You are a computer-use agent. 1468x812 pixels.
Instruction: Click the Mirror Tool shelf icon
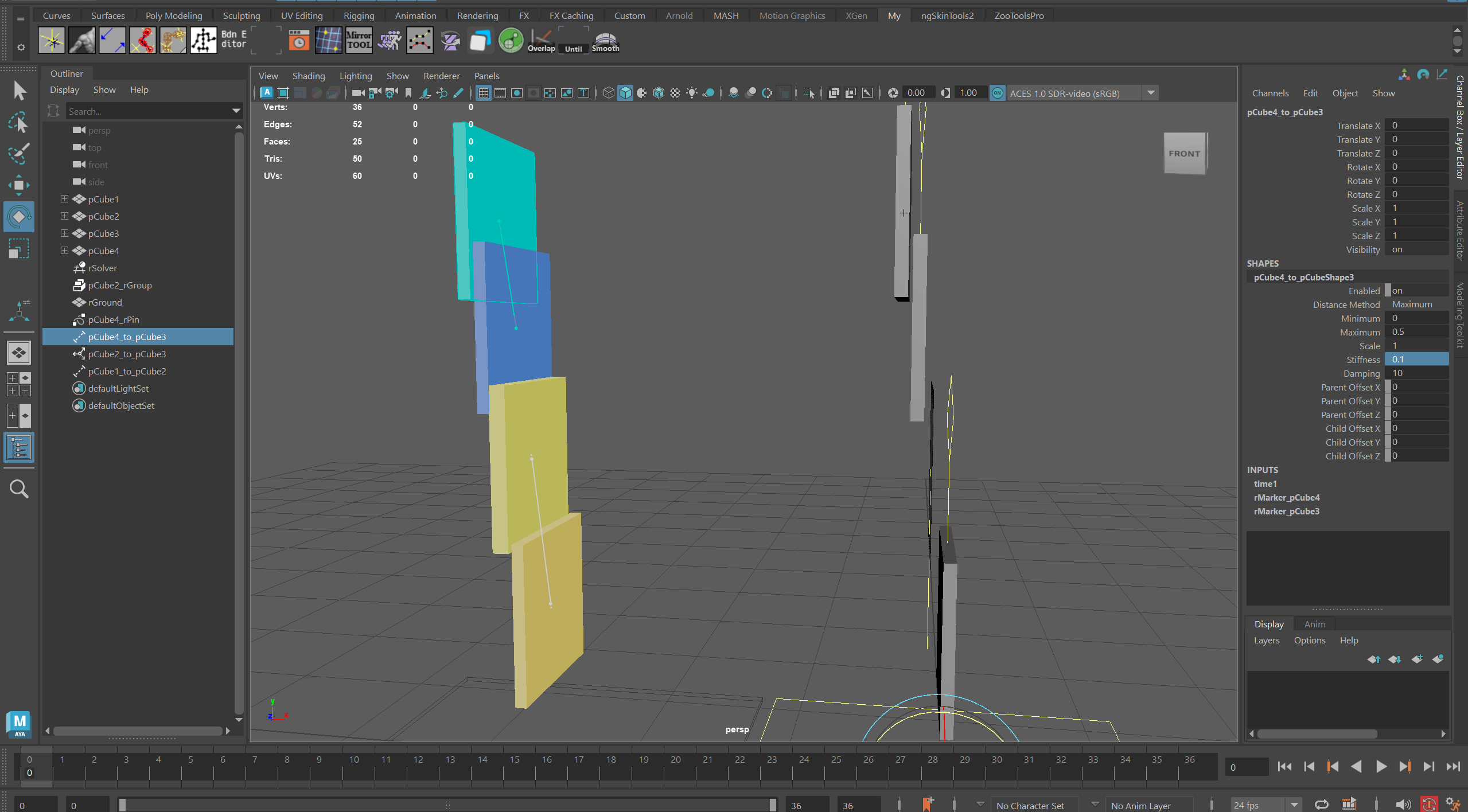(359, 41)
